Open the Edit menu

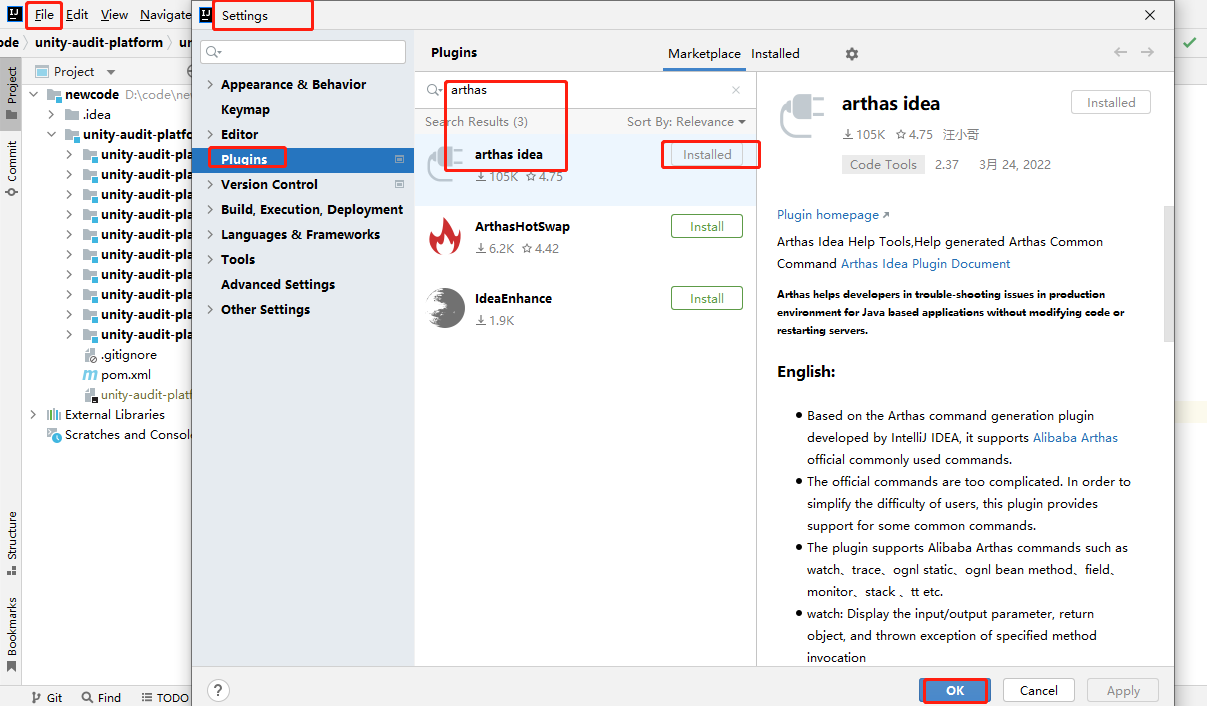(x=77, y=15)
